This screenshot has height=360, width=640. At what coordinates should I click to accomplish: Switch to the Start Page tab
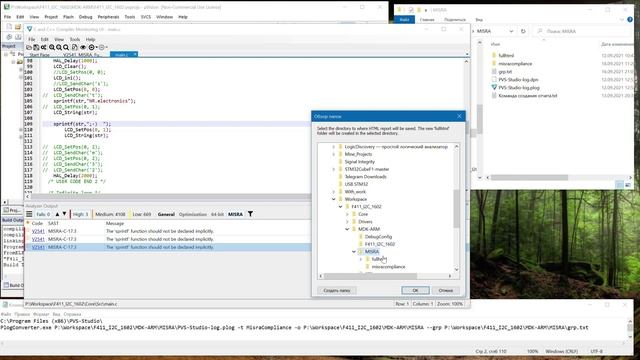(x=40, y=55)
